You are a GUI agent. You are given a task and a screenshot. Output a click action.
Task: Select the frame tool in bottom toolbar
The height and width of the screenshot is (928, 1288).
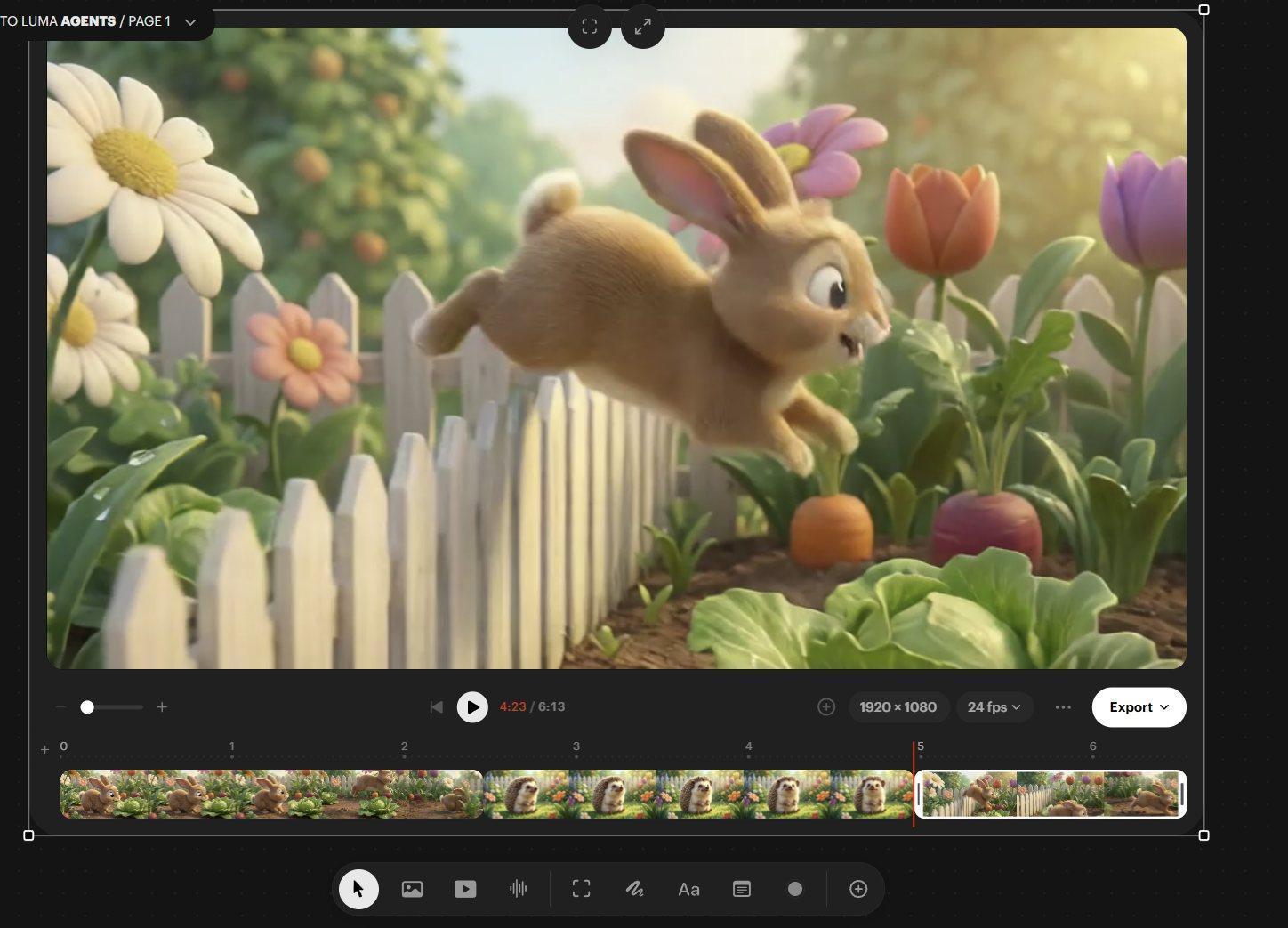coord(581,889)
